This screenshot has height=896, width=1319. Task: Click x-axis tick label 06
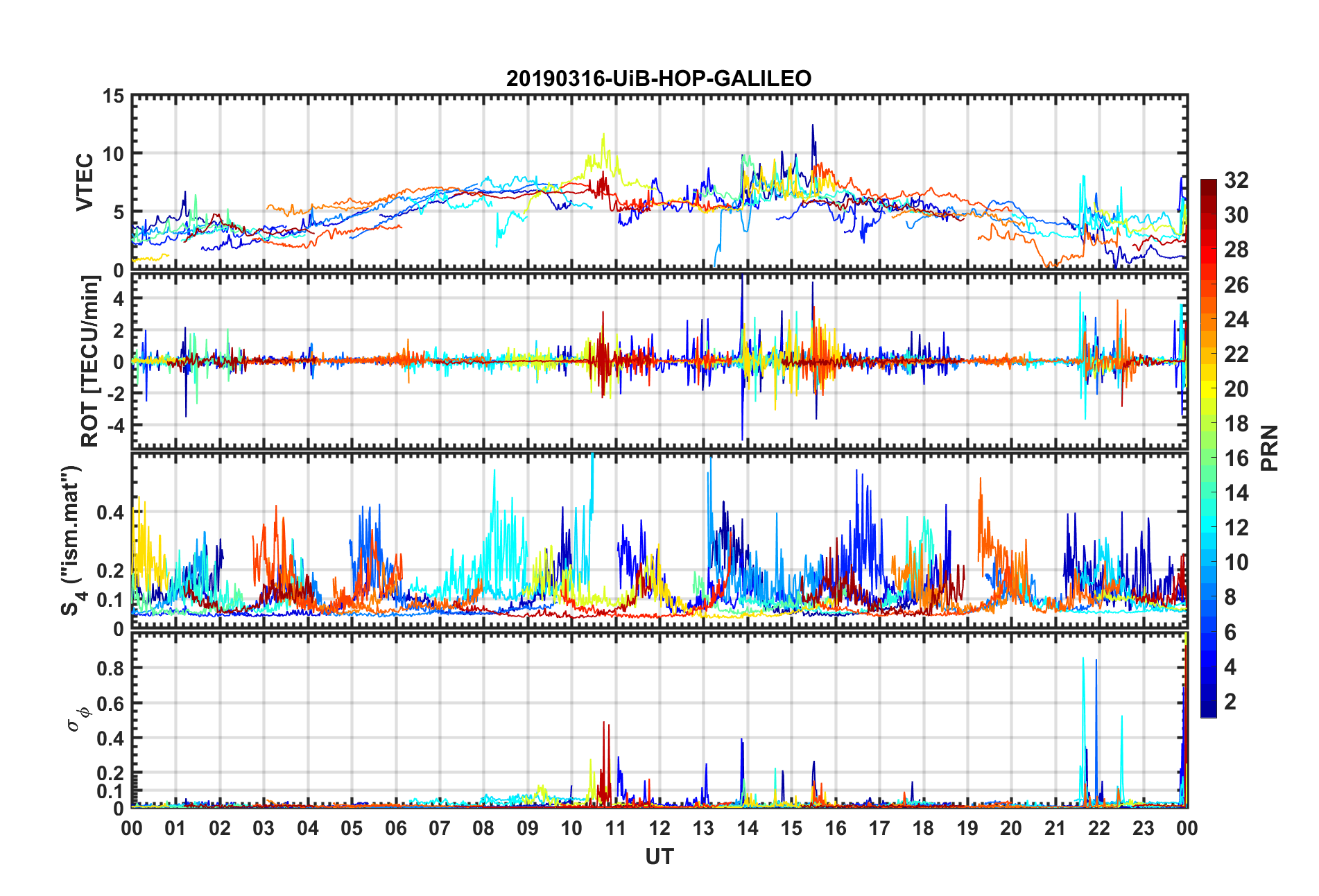click(x=396, y=828)
